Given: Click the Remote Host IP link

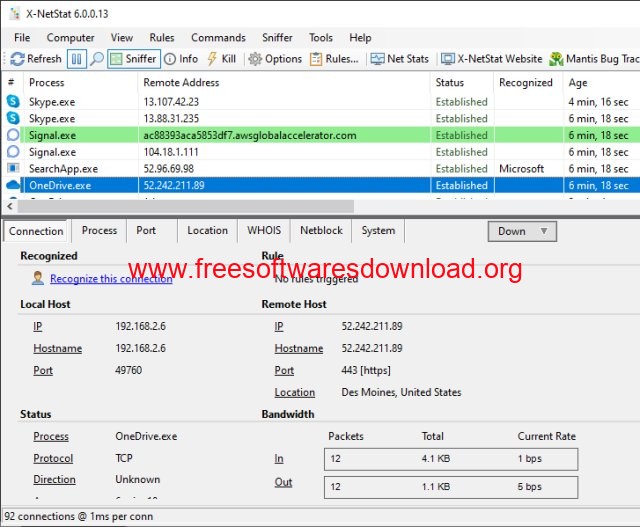Looking at the screenshot, I should coord(279,326).
